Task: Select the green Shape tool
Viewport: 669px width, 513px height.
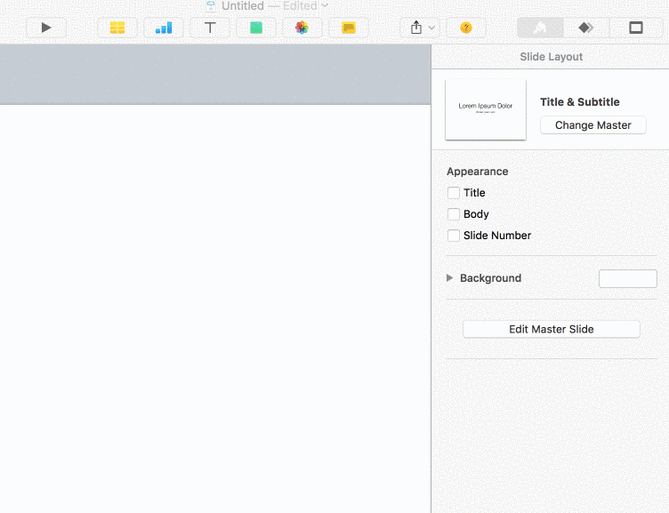Action: [256, 28]
